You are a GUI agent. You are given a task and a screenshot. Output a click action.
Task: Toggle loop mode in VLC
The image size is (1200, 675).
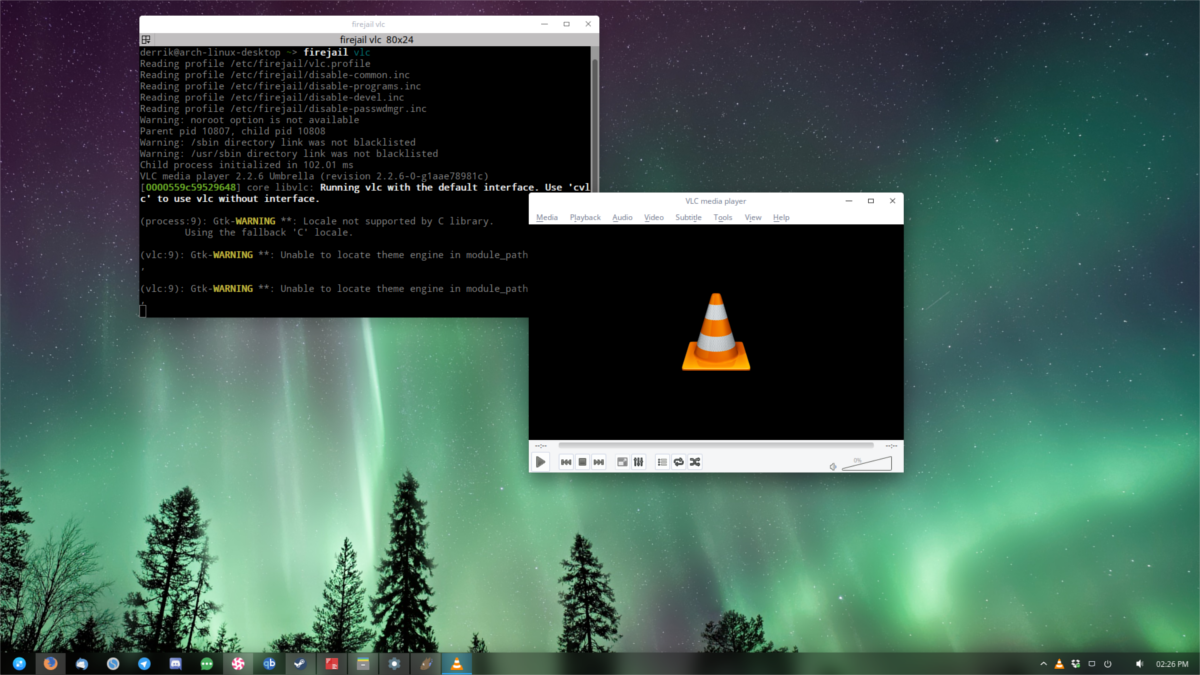(678, 462)
